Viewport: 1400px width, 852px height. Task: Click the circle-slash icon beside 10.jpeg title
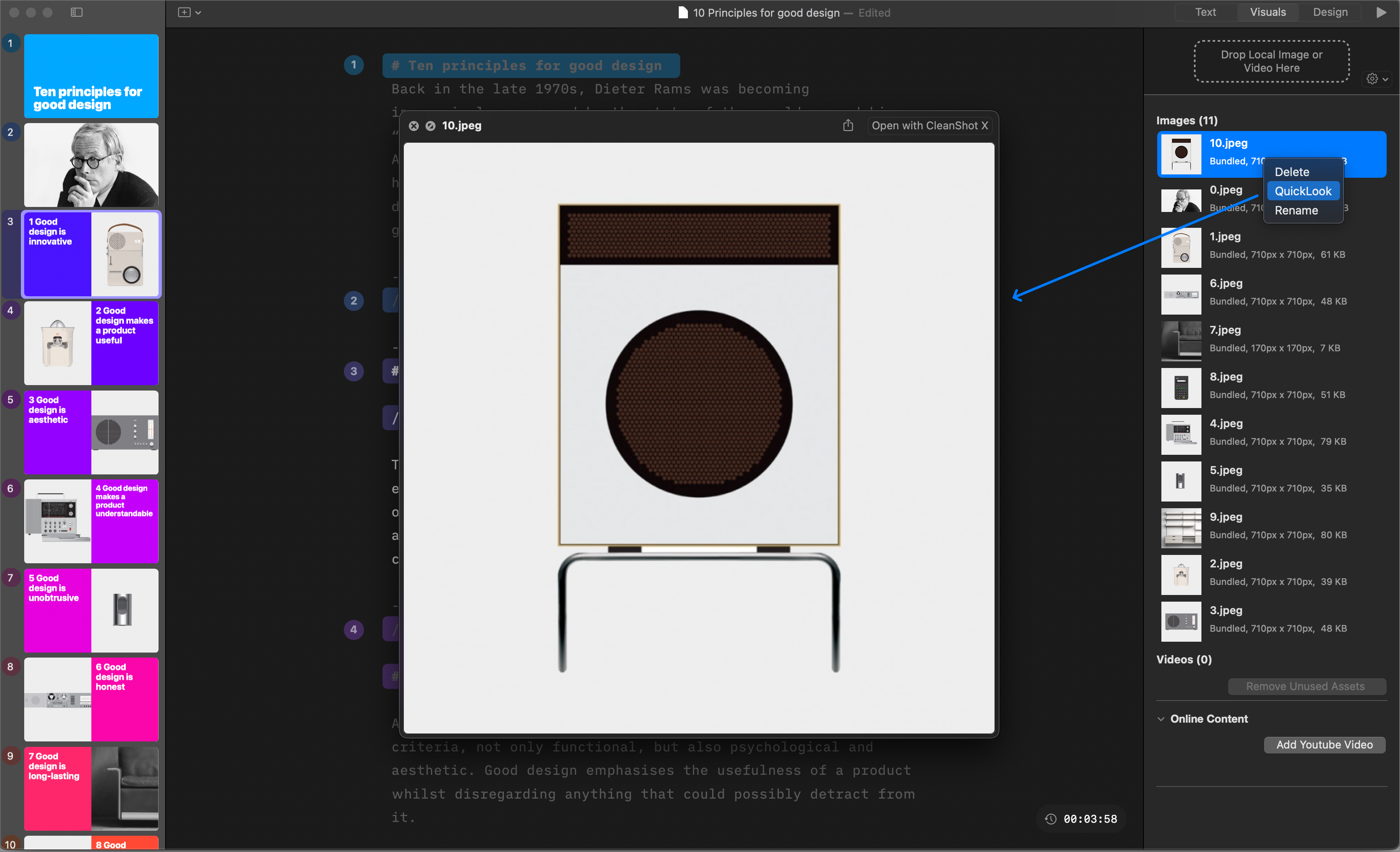point(431,126)
